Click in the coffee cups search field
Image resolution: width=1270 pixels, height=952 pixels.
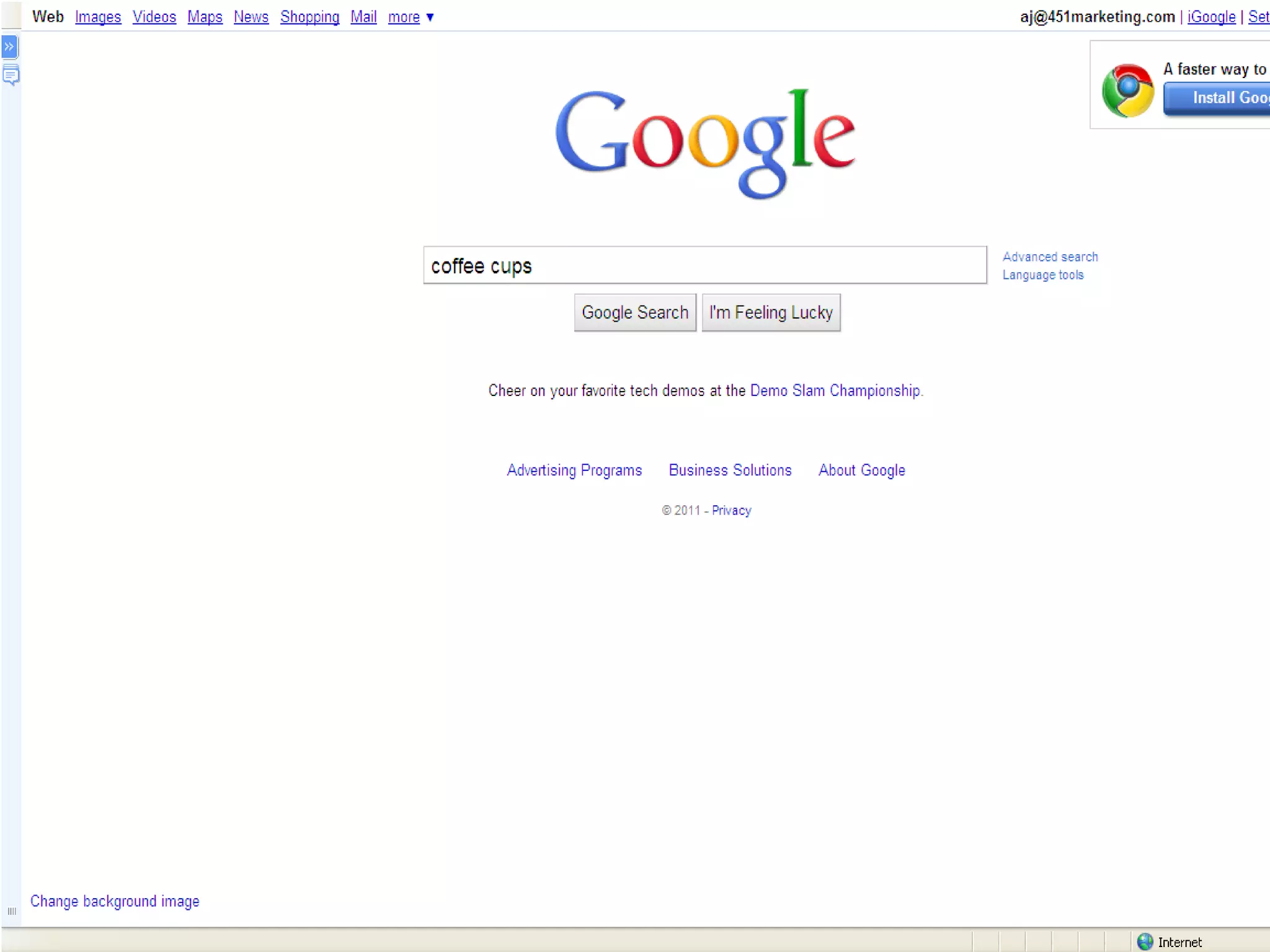coord(704,265)
